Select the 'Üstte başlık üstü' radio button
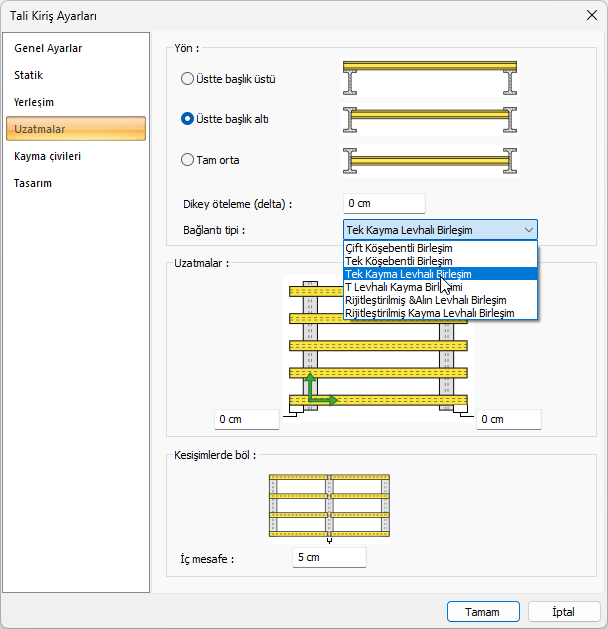Screen dimensions: 608x629 [187, 79]
